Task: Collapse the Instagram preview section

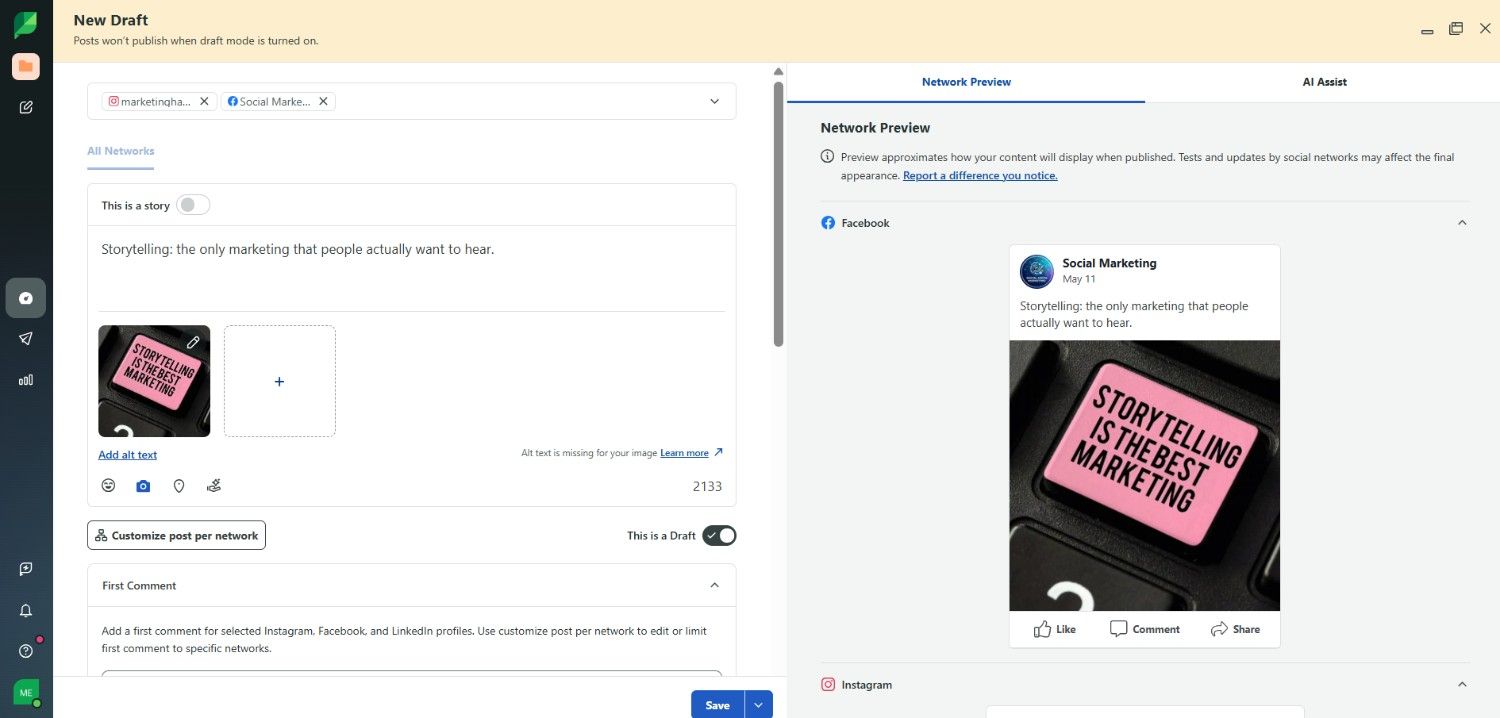Action: point(1462,685)
